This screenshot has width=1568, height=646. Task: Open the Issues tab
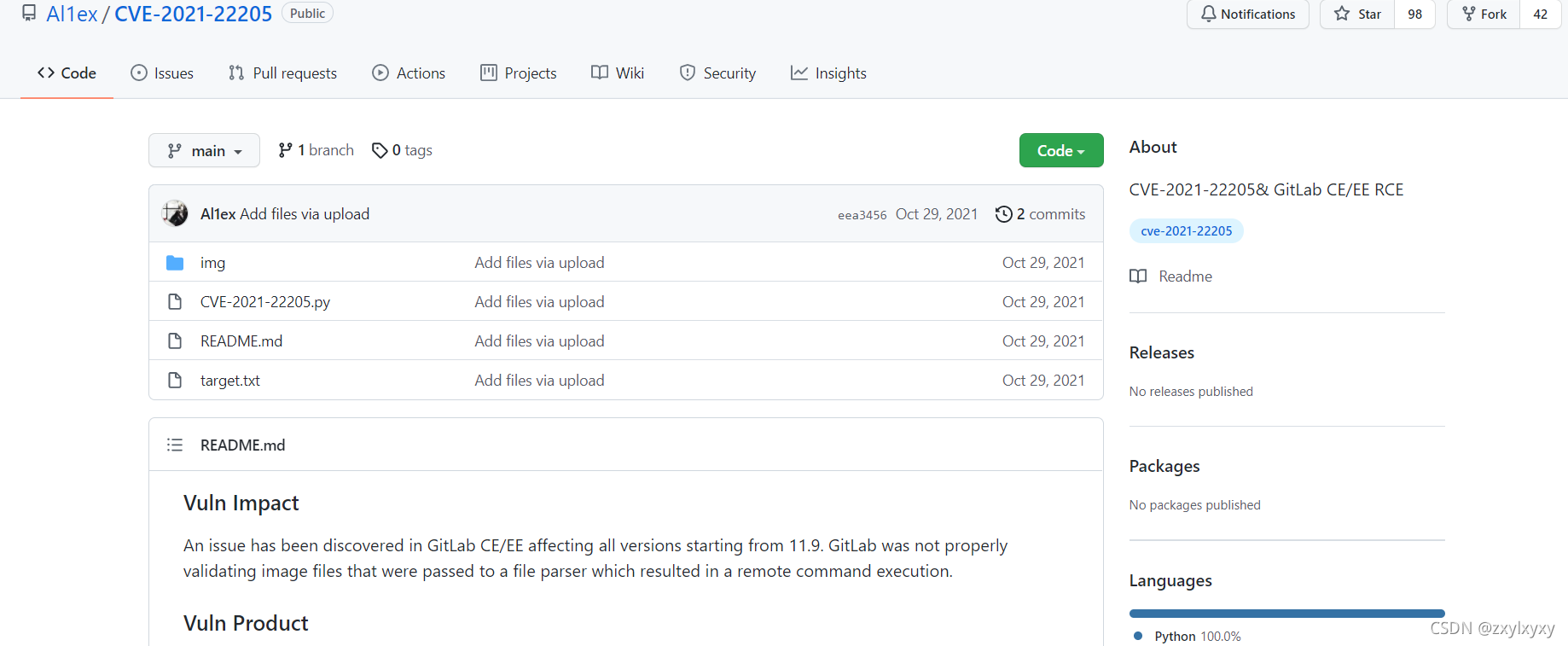tap(162, 73)
